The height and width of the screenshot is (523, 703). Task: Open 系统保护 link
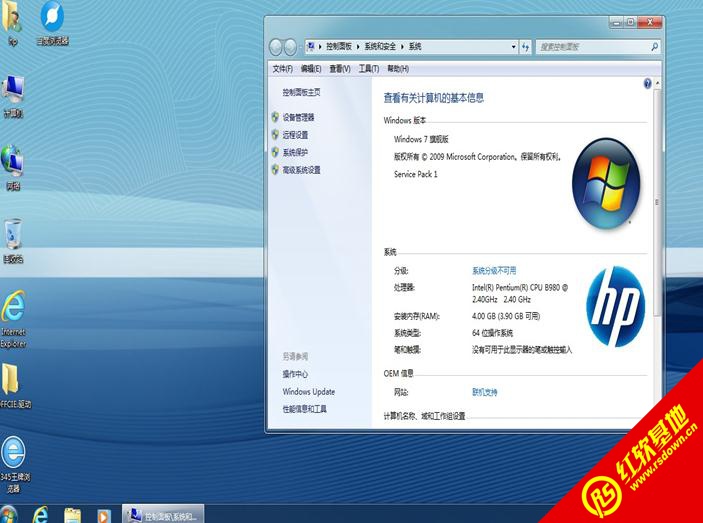(x=295, y=152)
